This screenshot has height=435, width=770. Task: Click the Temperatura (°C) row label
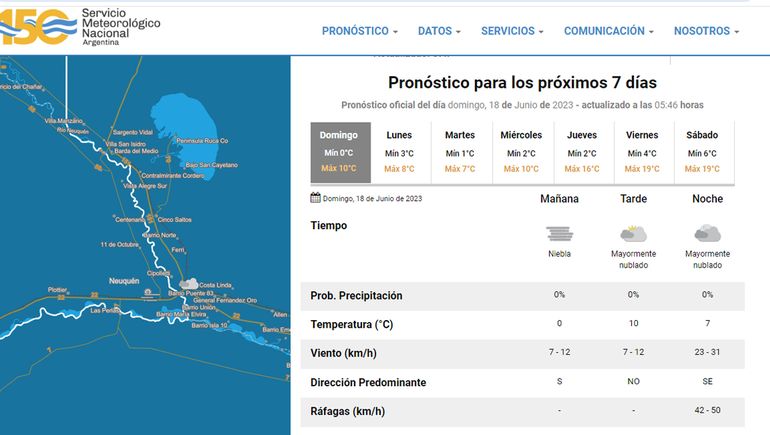(352, 325)
